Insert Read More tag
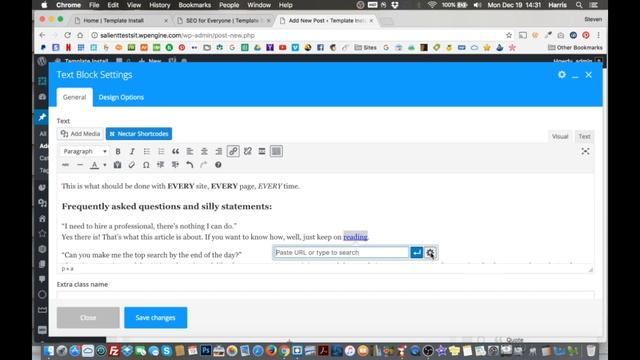 click(262, 151)
